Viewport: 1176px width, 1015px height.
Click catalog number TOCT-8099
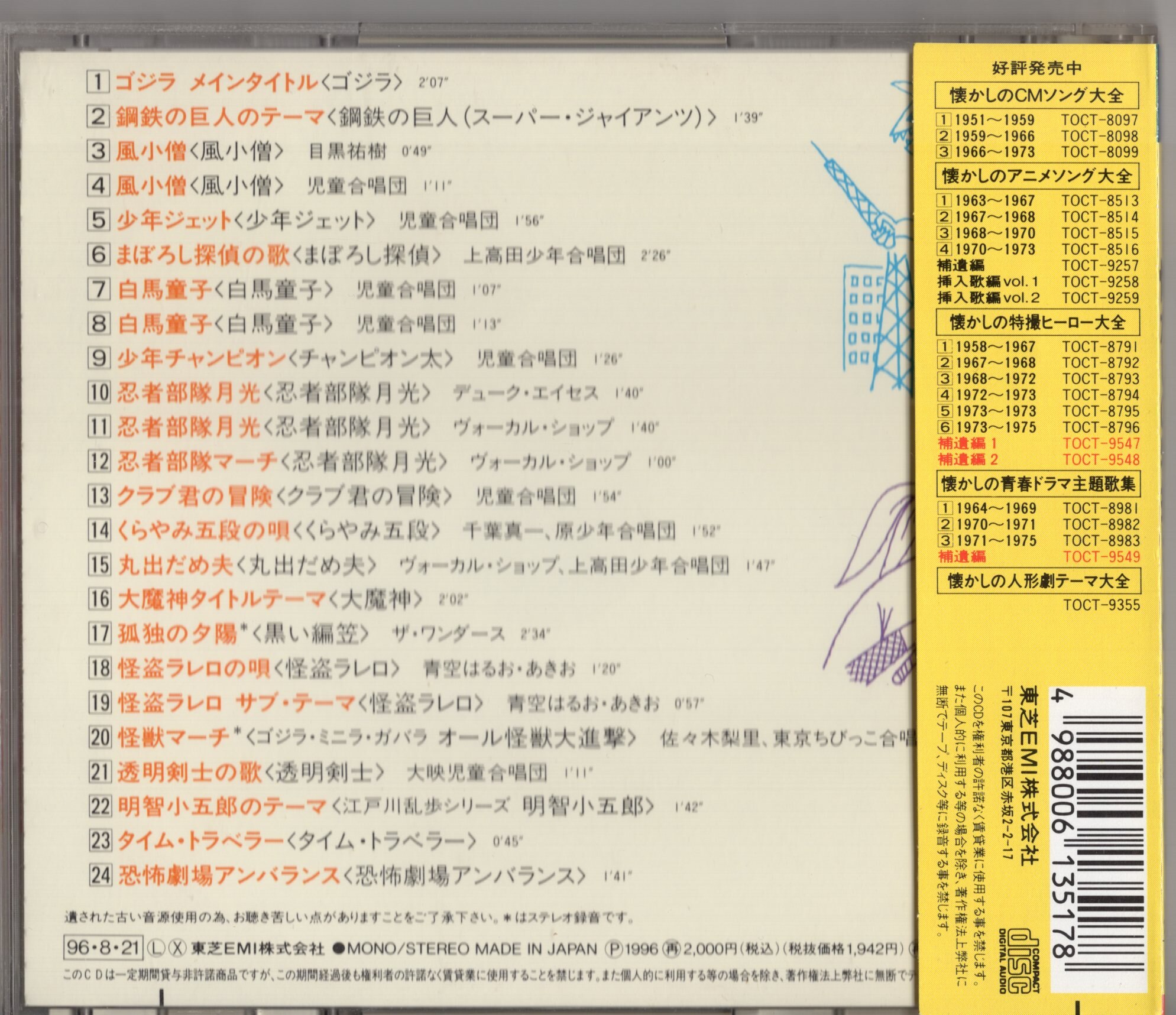coord(1100,152)
